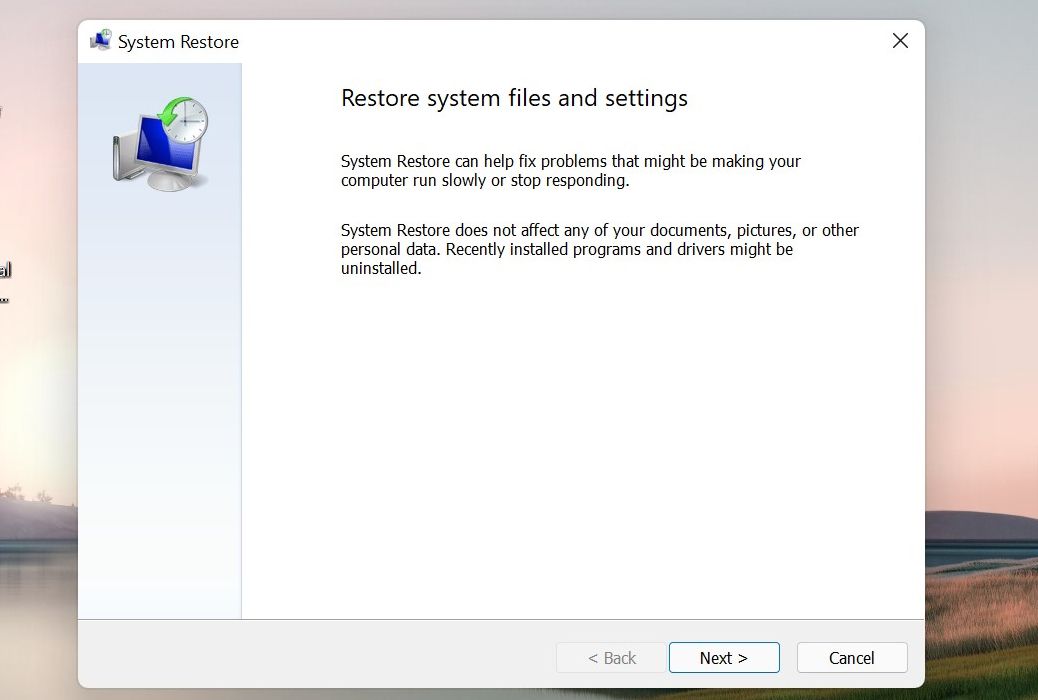Click the Next > button

point(724,658)
